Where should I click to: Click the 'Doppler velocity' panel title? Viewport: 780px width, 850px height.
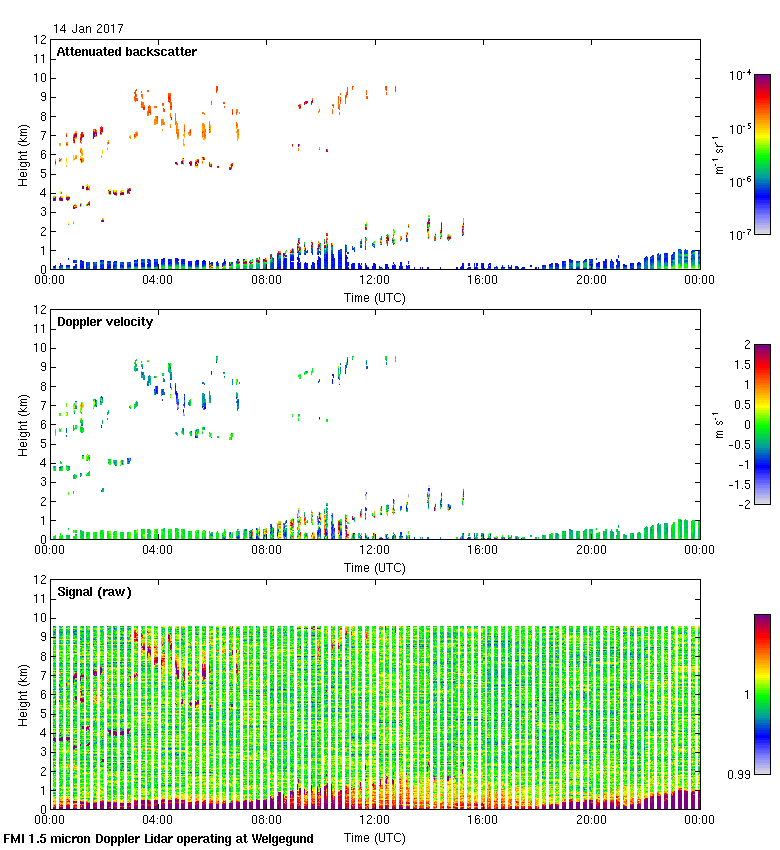click(105, 322)
